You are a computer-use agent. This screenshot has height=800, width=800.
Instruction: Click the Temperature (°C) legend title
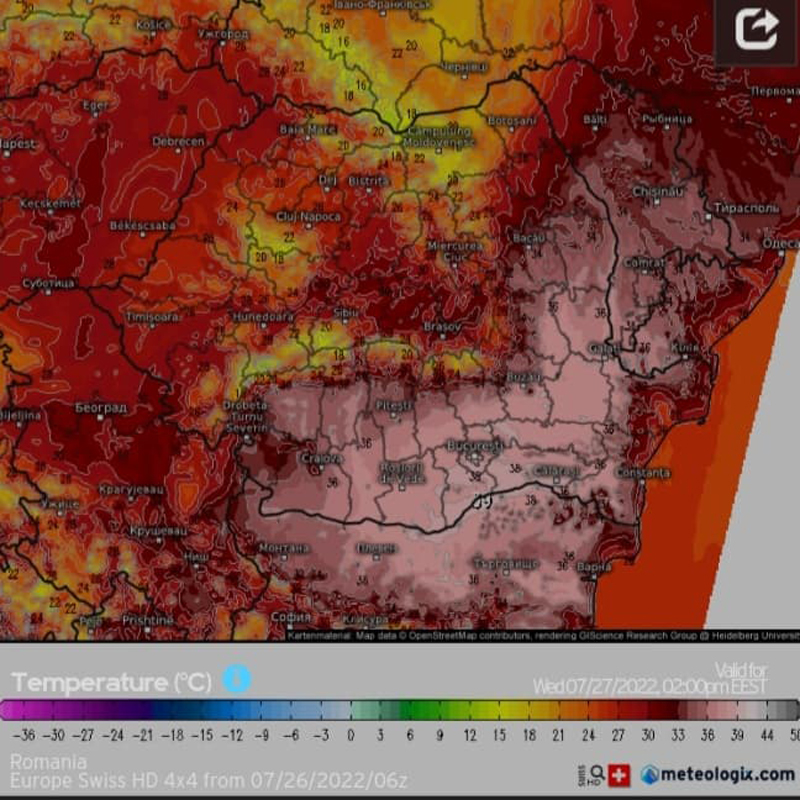coord(111,682)
